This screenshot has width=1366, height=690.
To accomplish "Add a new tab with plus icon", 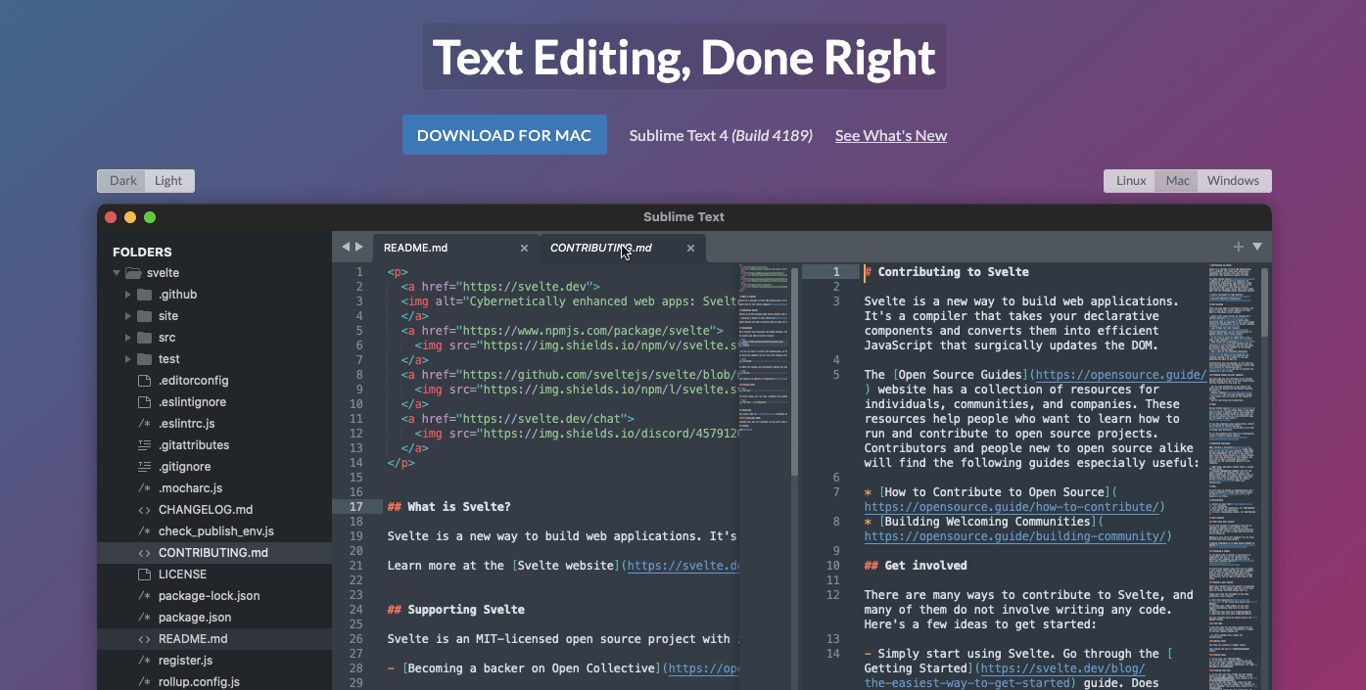I will [x=1239, y=247].
